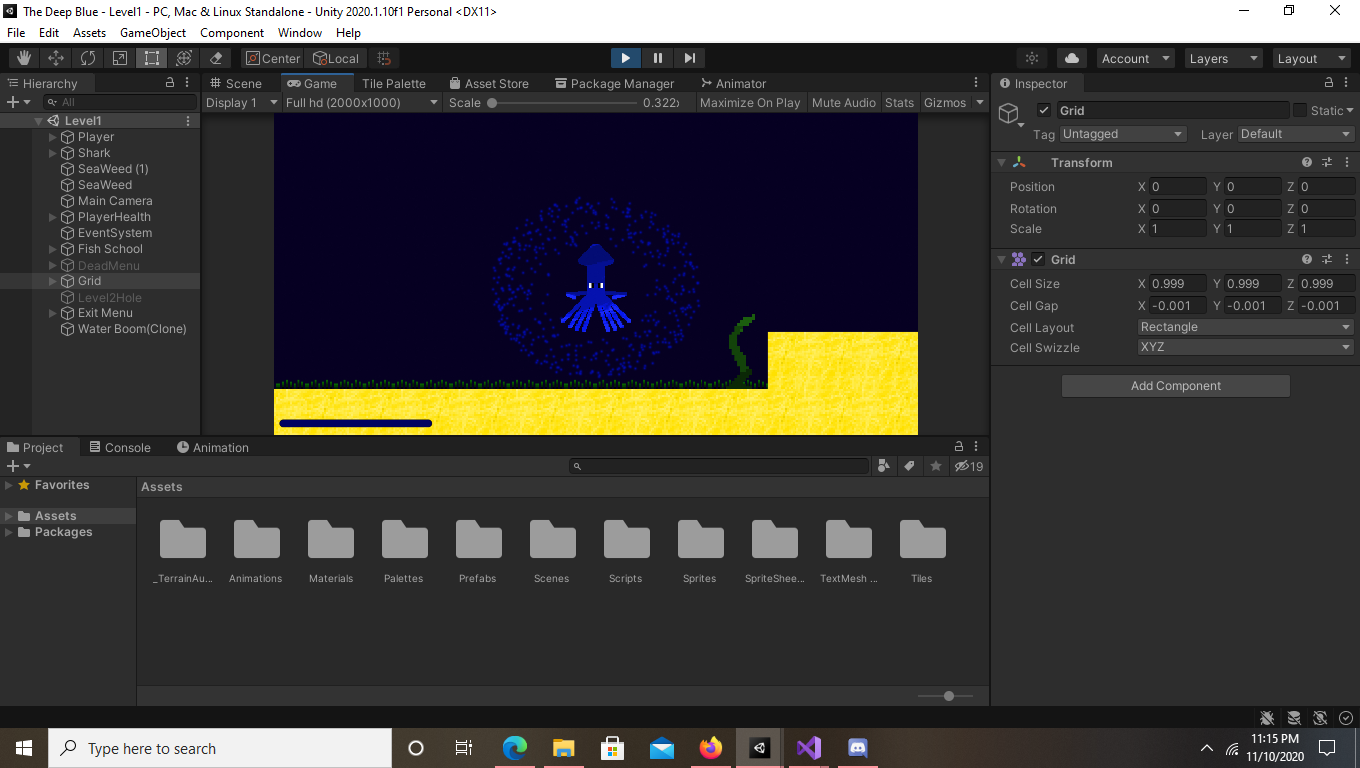Toggle Mute Audio

[x=844, y=102]
